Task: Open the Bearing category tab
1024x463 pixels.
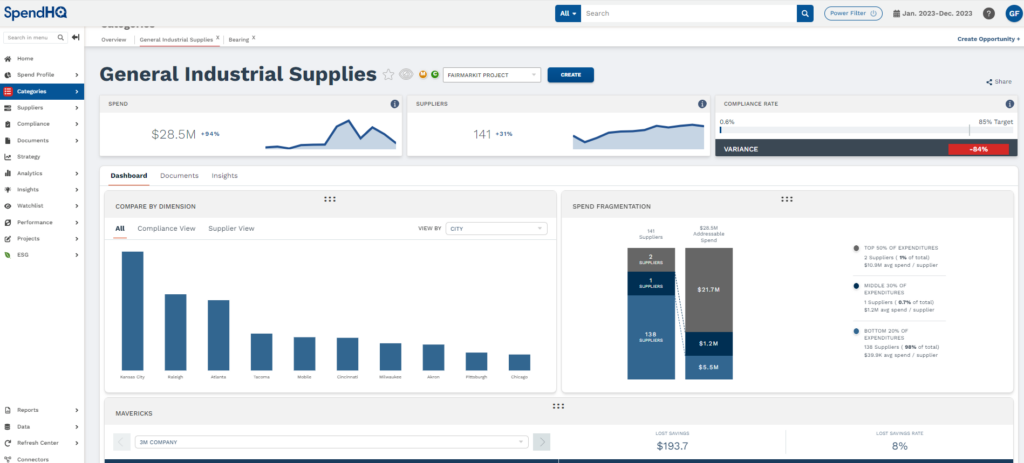Action: click(x=238, y=40)
